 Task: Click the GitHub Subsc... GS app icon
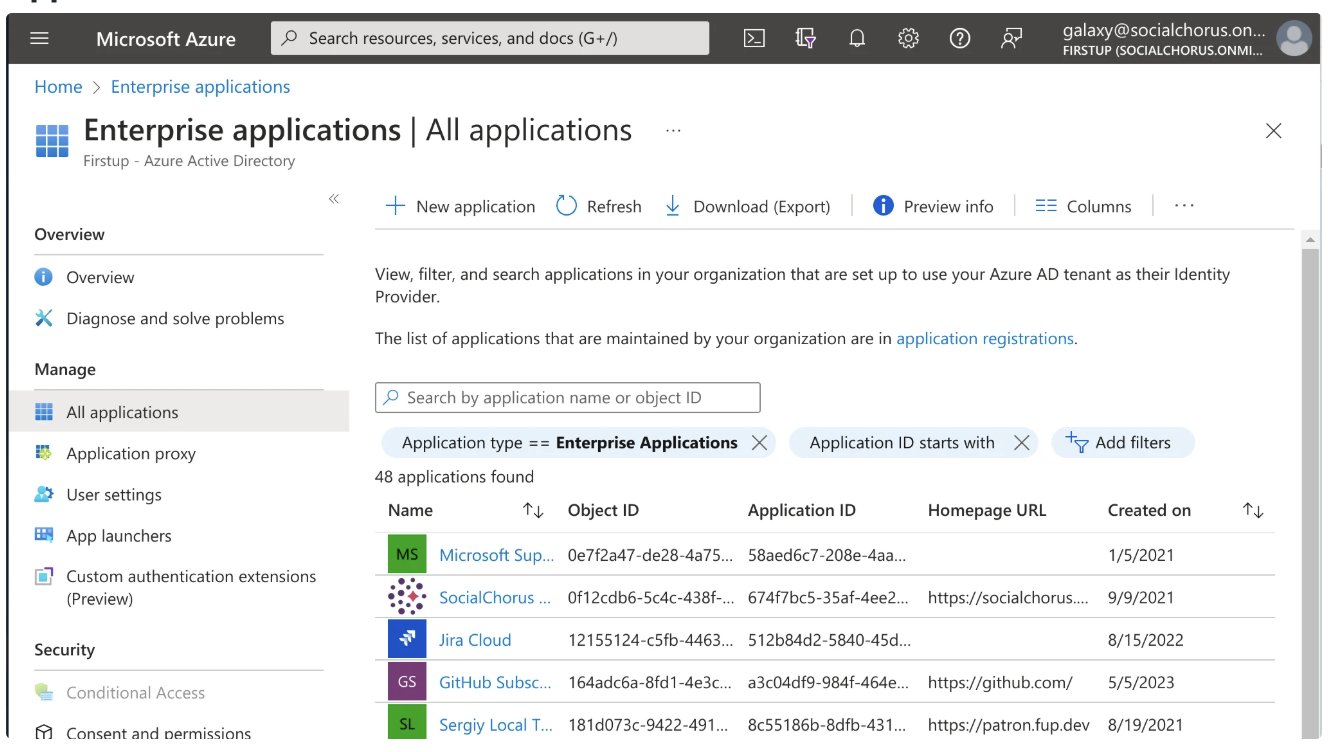(407, 682)
